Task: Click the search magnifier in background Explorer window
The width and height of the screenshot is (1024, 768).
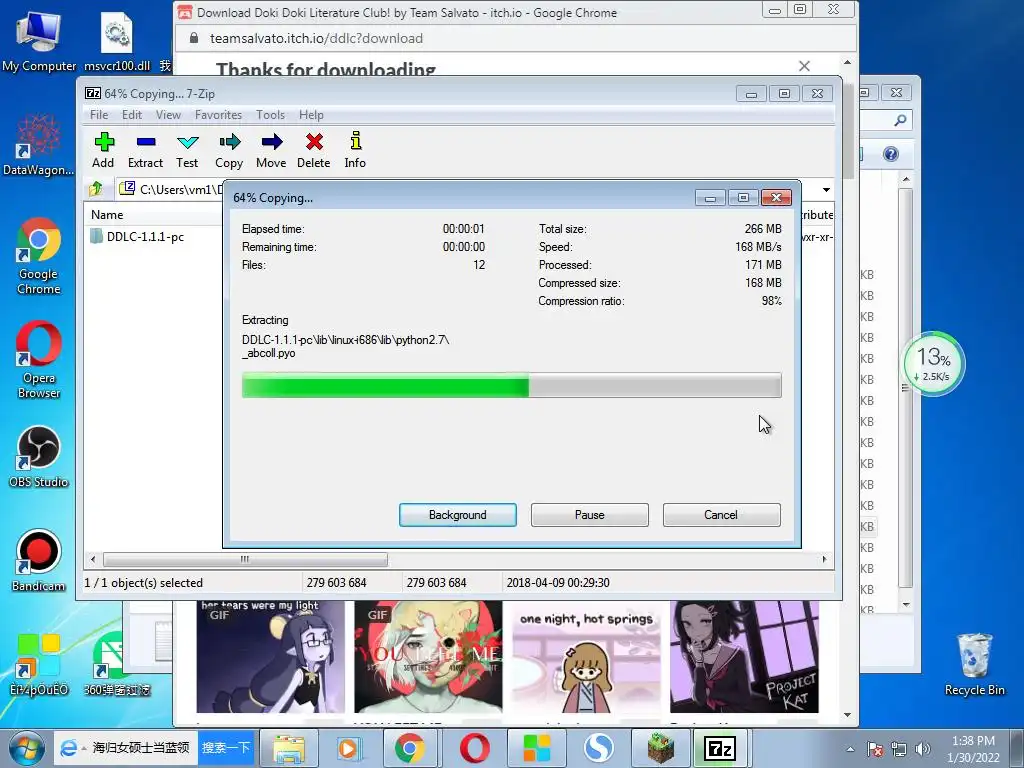Action: (x=900, y=120)
